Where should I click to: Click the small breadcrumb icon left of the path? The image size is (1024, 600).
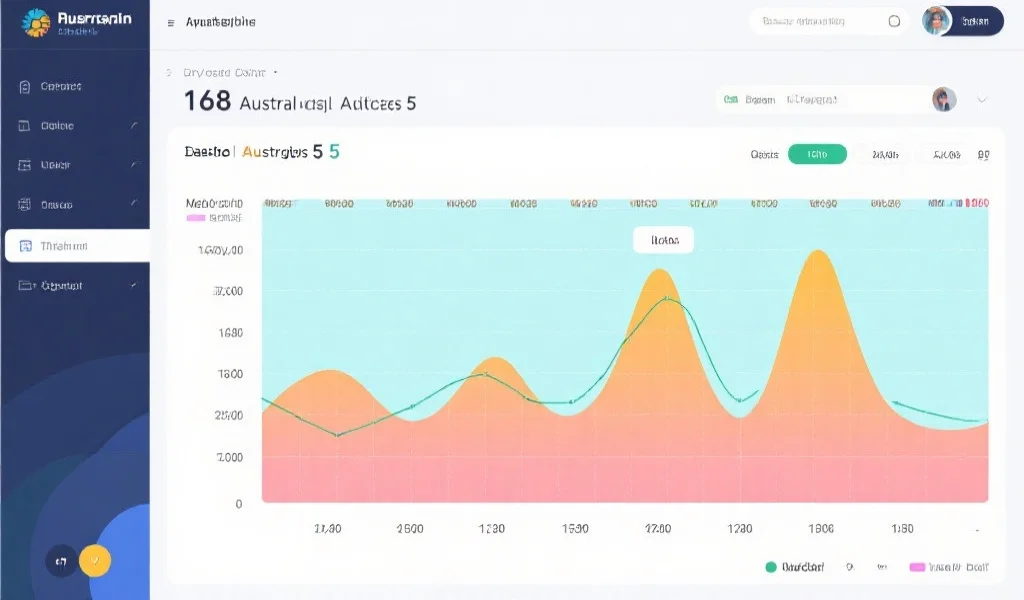tap(169, 72)
